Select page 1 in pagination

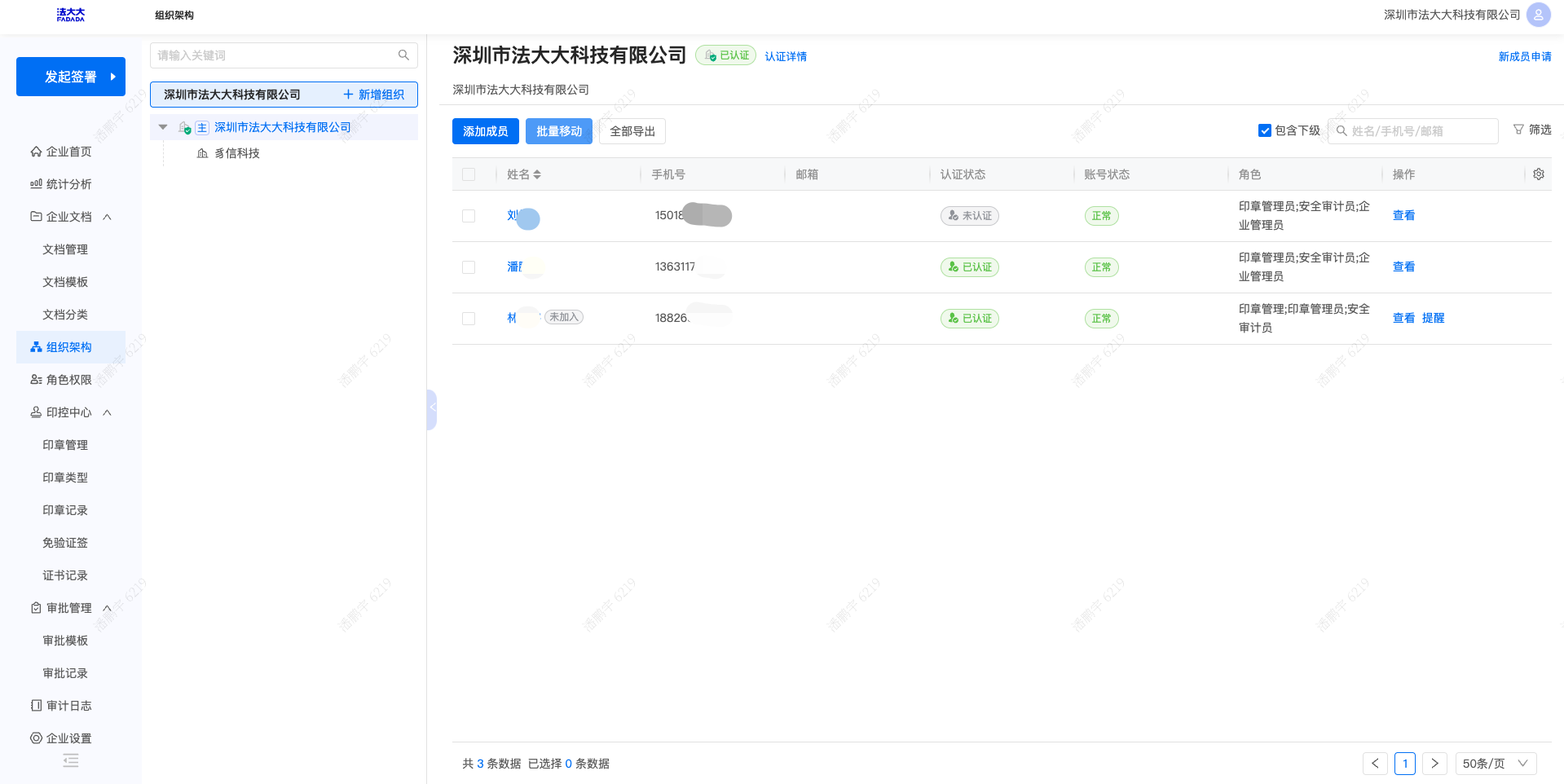(x=1405, y=764)
